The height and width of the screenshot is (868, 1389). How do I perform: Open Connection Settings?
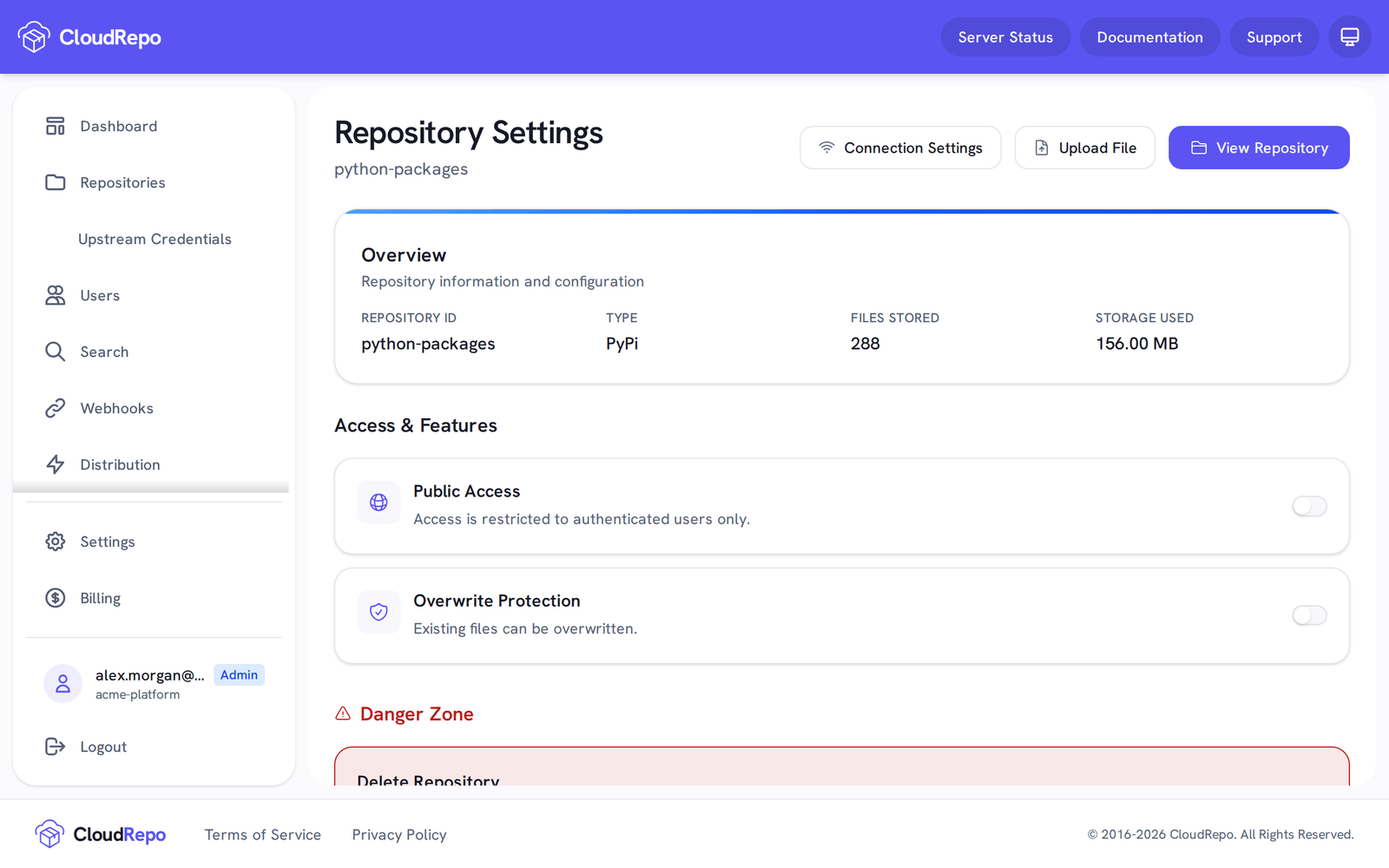pos(900,148)
